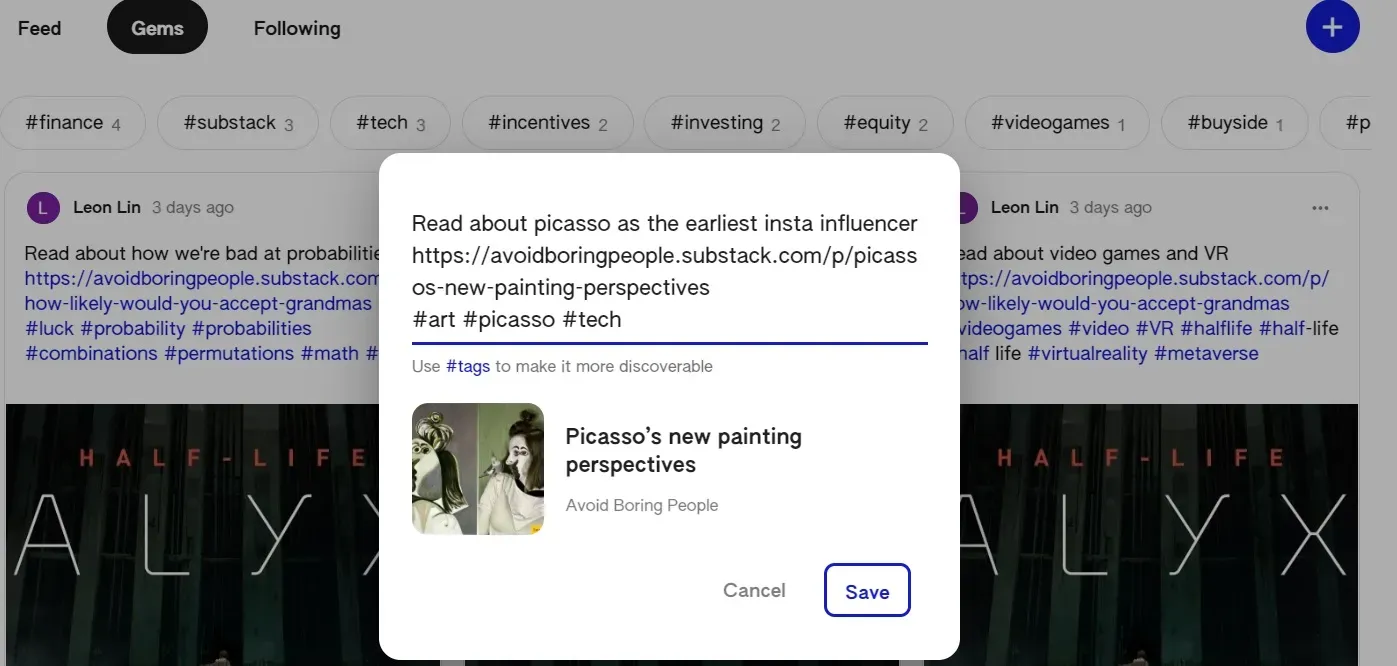Filter by the #videogames tag

(1057, 123)
